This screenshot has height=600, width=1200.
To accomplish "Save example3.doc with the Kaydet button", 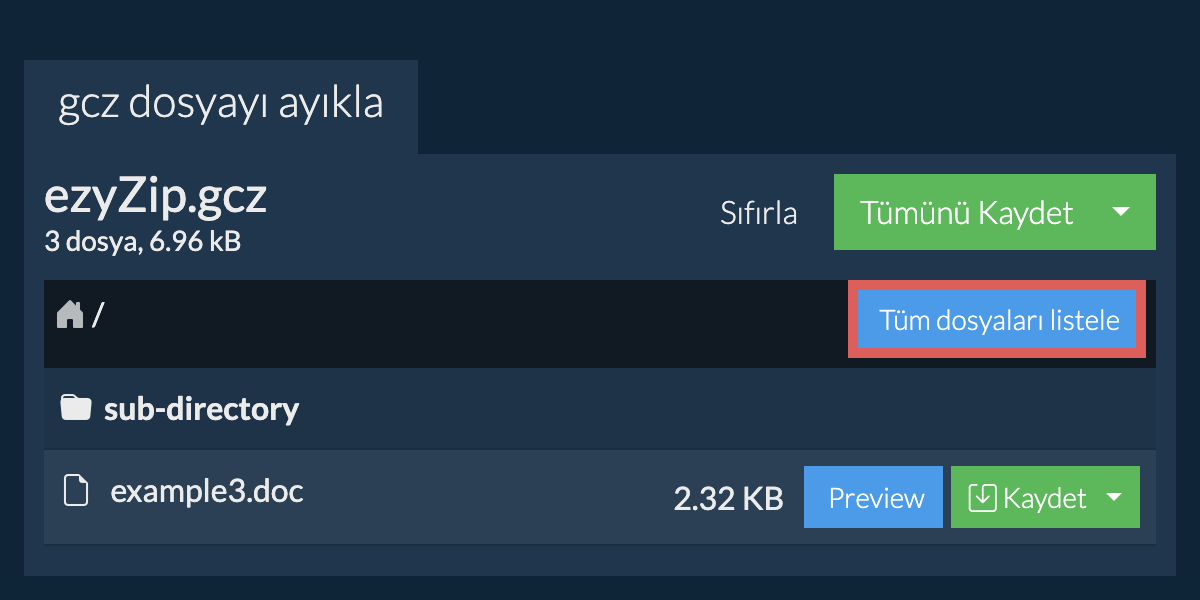I will point(1024,497).
